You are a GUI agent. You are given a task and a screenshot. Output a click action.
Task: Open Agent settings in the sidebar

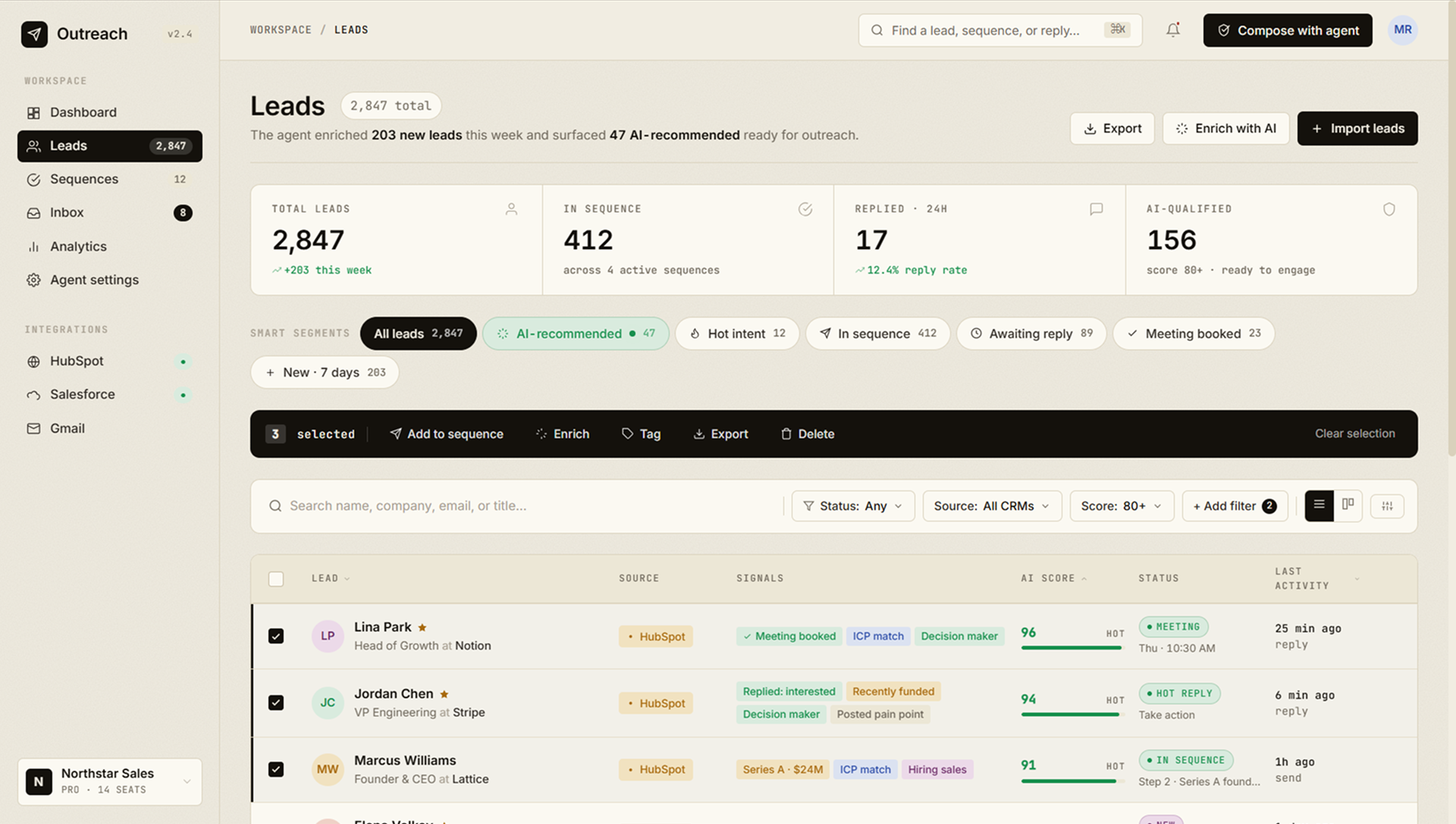[110, 280]
